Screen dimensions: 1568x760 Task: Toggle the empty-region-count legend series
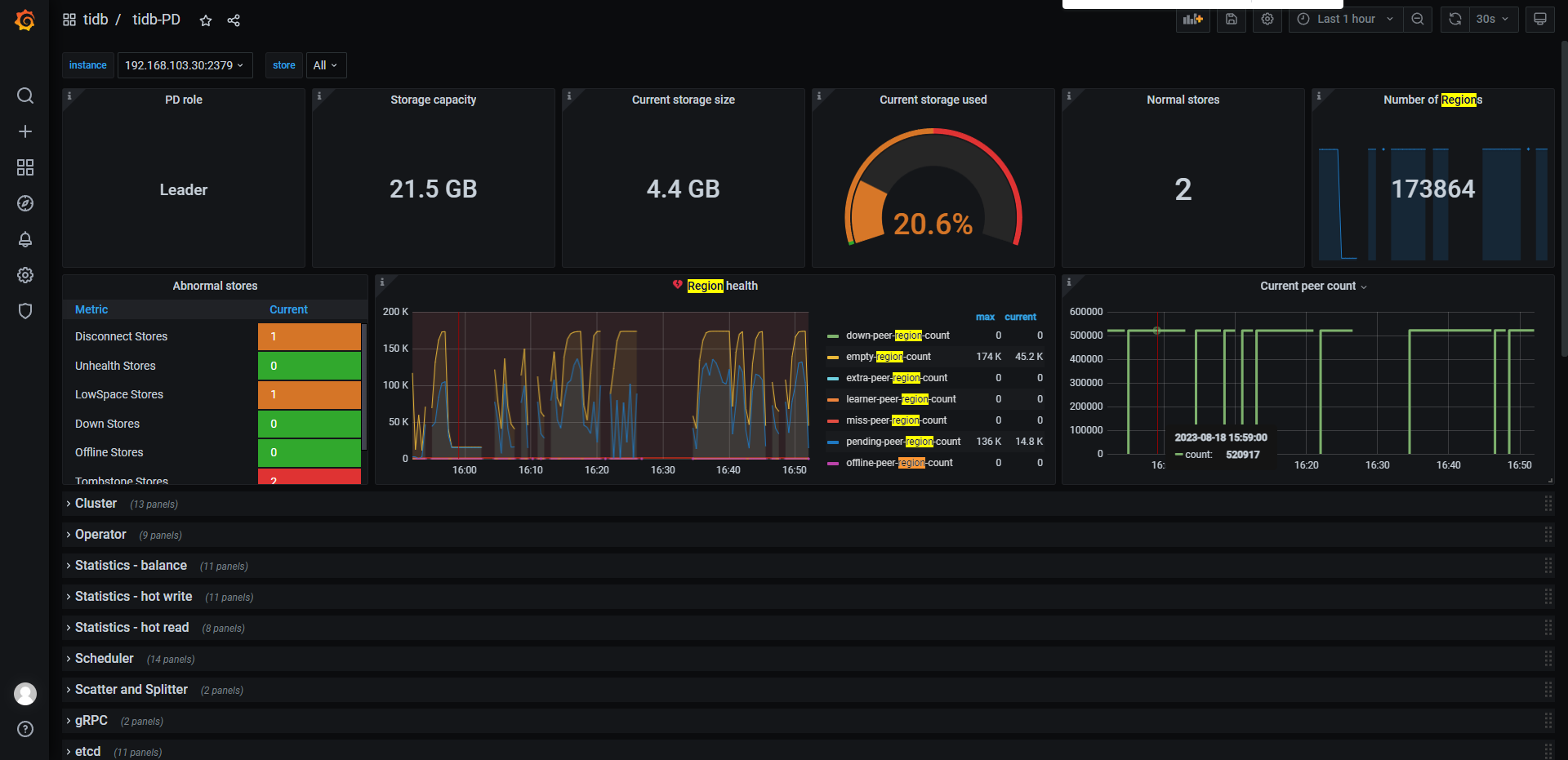click(x=888, y=357)
